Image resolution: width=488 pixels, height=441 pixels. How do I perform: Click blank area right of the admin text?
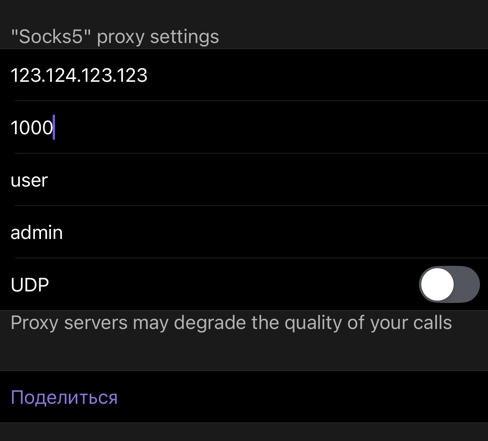pyautogui.click(x=275, y=232)
